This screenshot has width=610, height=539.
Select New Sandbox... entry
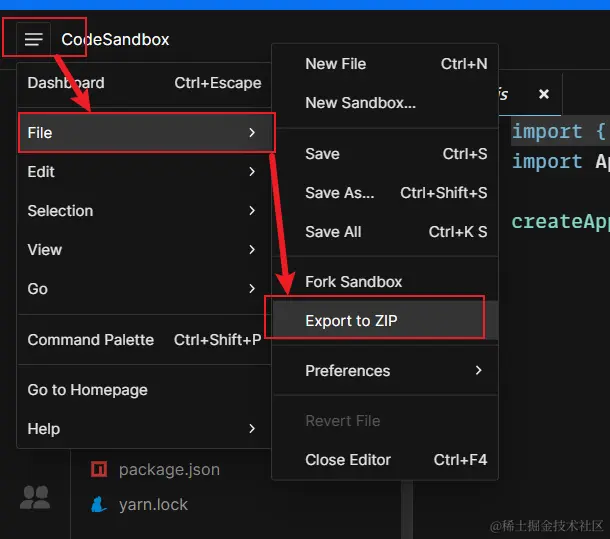385,103
